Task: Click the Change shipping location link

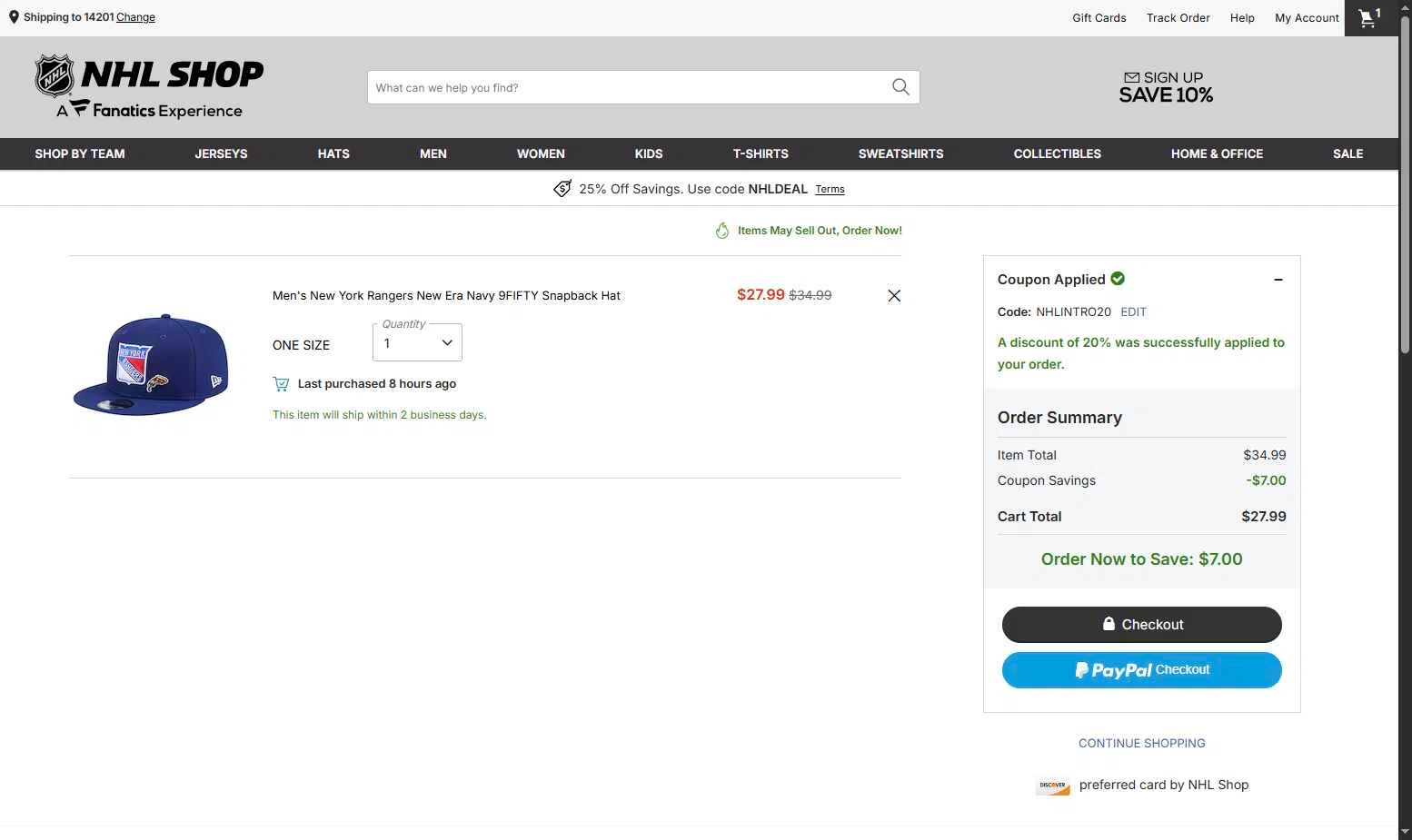Action: [x=135, y=17]
